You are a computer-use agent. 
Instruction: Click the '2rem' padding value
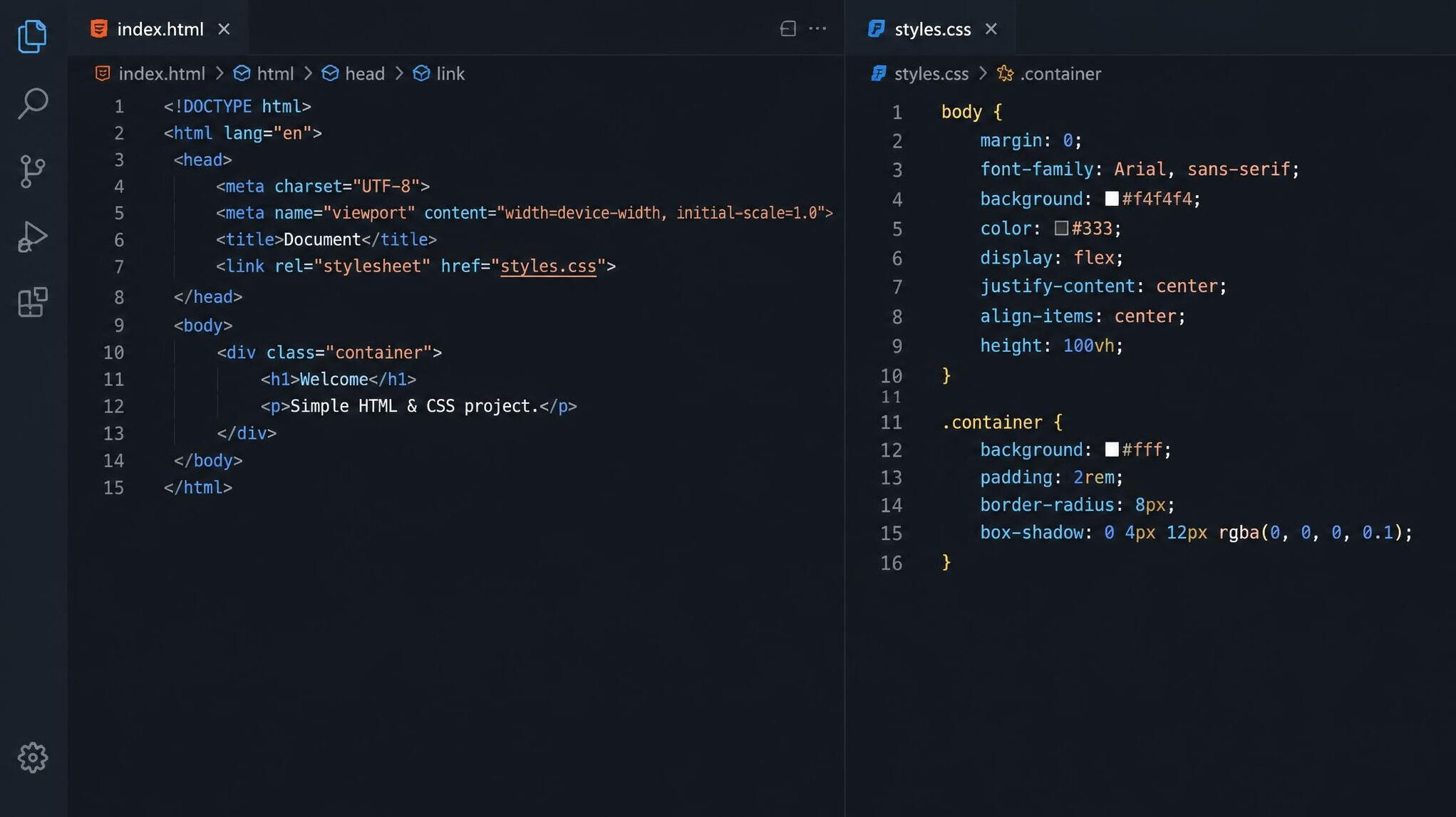click(1093, 477)
